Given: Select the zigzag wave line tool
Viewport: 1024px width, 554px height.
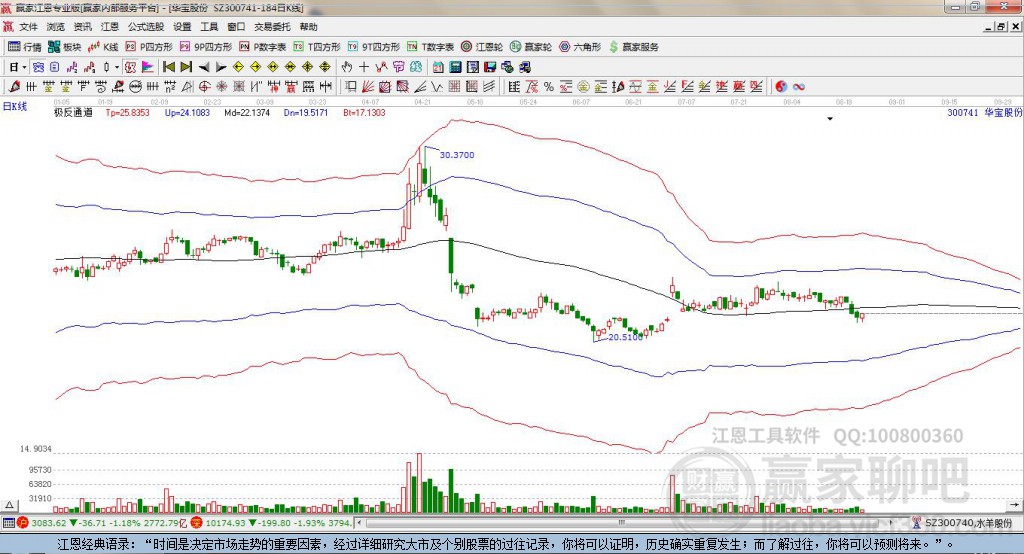Looking at the screenshot, I should [x=437, y=86].
